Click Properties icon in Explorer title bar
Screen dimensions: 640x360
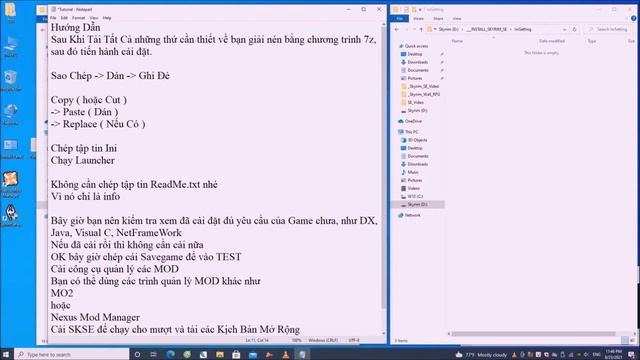click(x=407, y=9)
